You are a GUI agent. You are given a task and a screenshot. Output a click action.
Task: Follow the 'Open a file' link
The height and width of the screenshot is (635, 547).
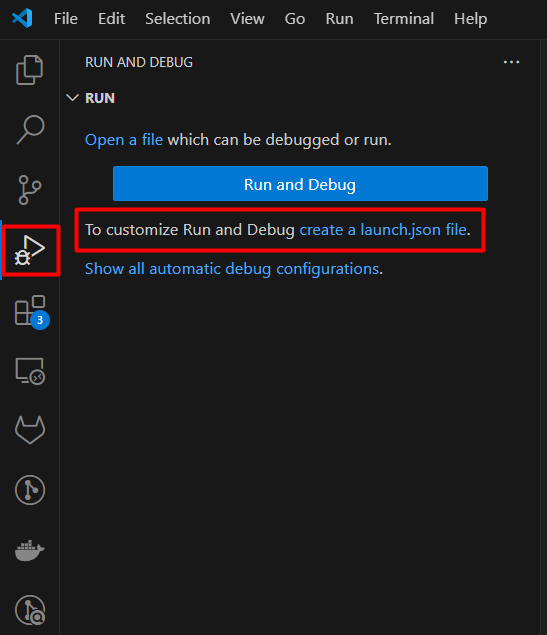124,140
